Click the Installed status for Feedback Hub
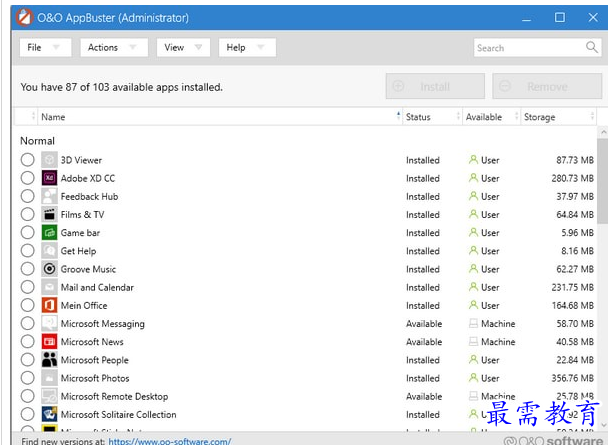This screenshot has height=445, width=608. pos(423,197)
